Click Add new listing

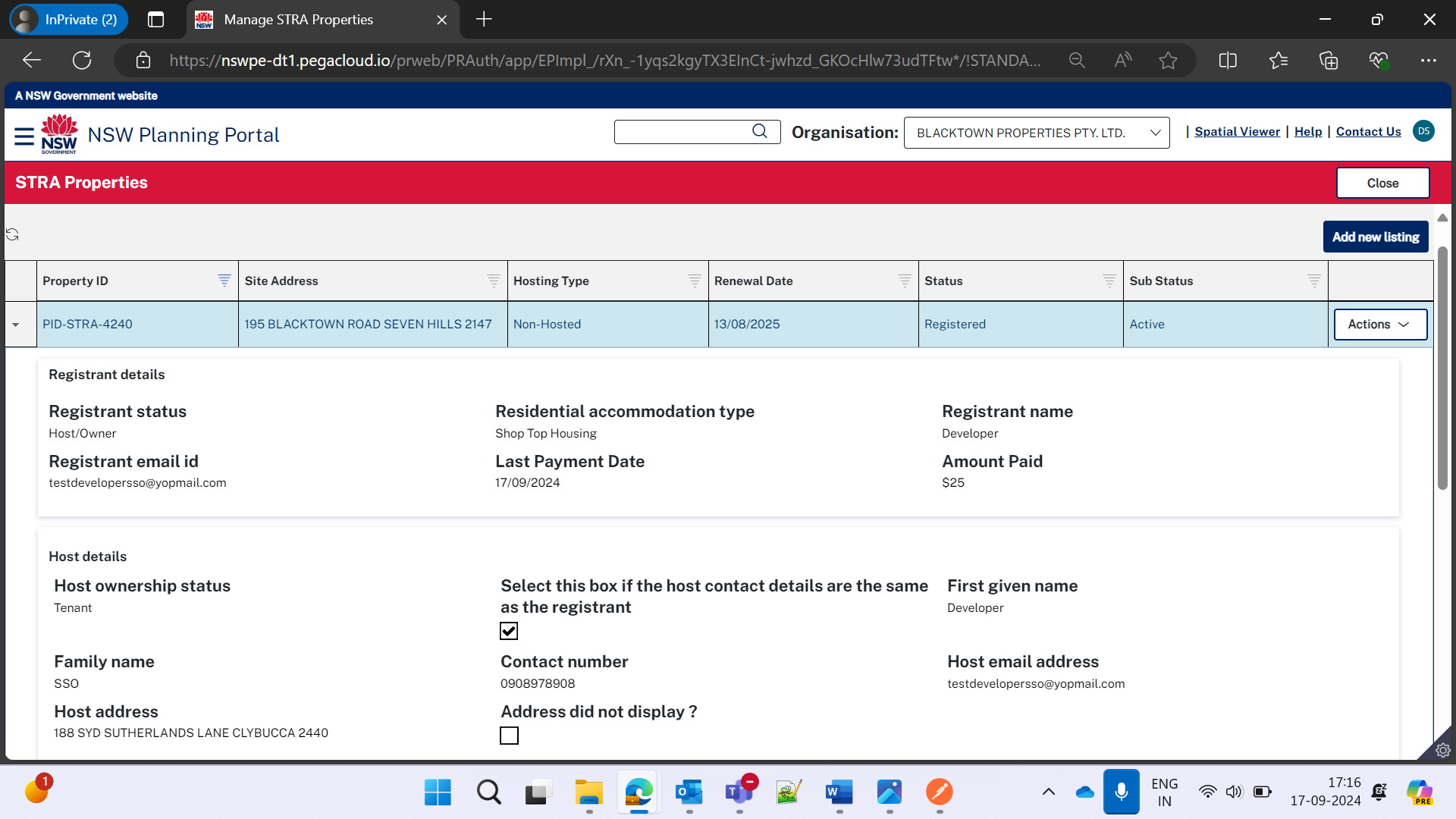click(1376, 237)
